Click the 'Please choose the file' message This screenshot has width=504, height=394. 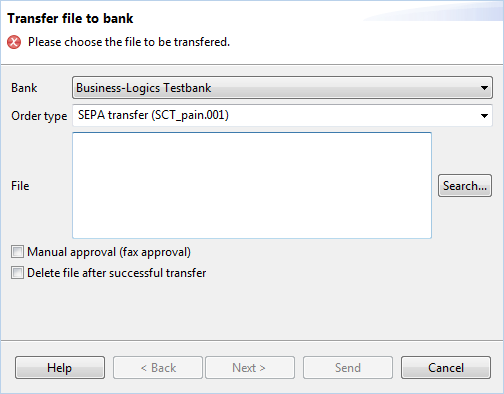click(x=129, y=42)
